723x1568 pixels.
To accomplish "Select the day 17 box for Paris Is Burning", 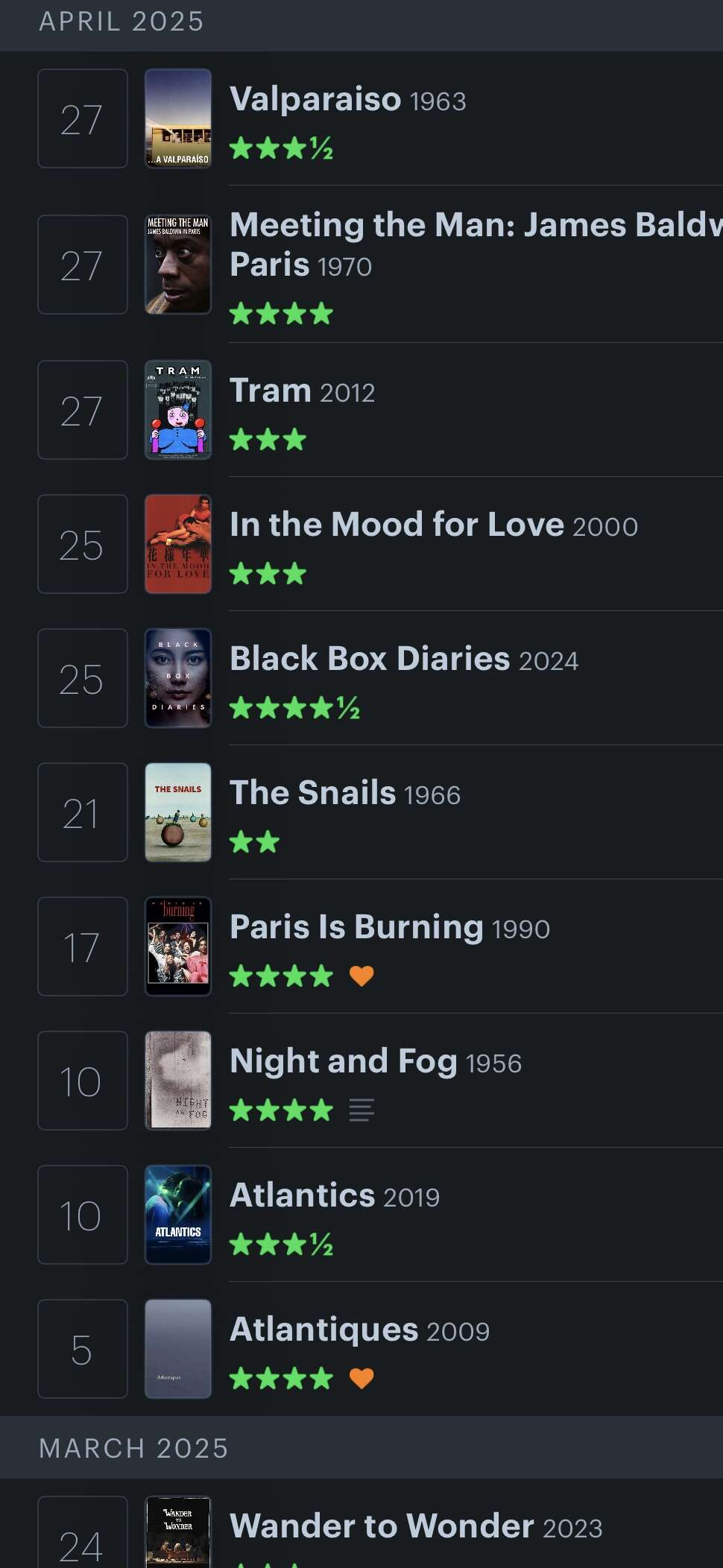I will click(83, 946).
